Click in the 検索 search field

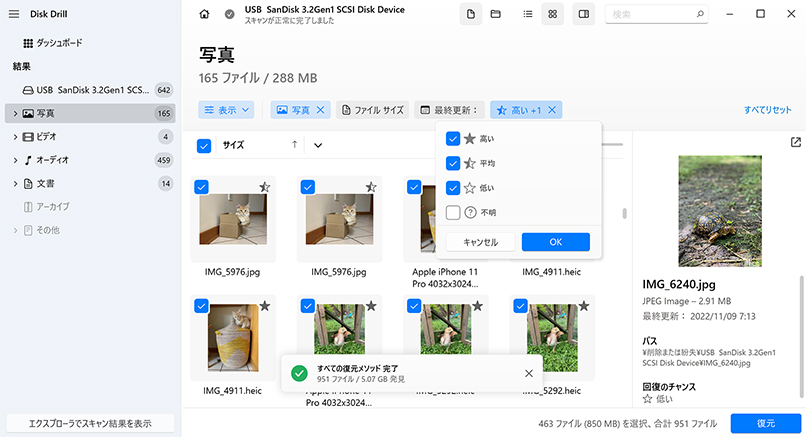650,15
